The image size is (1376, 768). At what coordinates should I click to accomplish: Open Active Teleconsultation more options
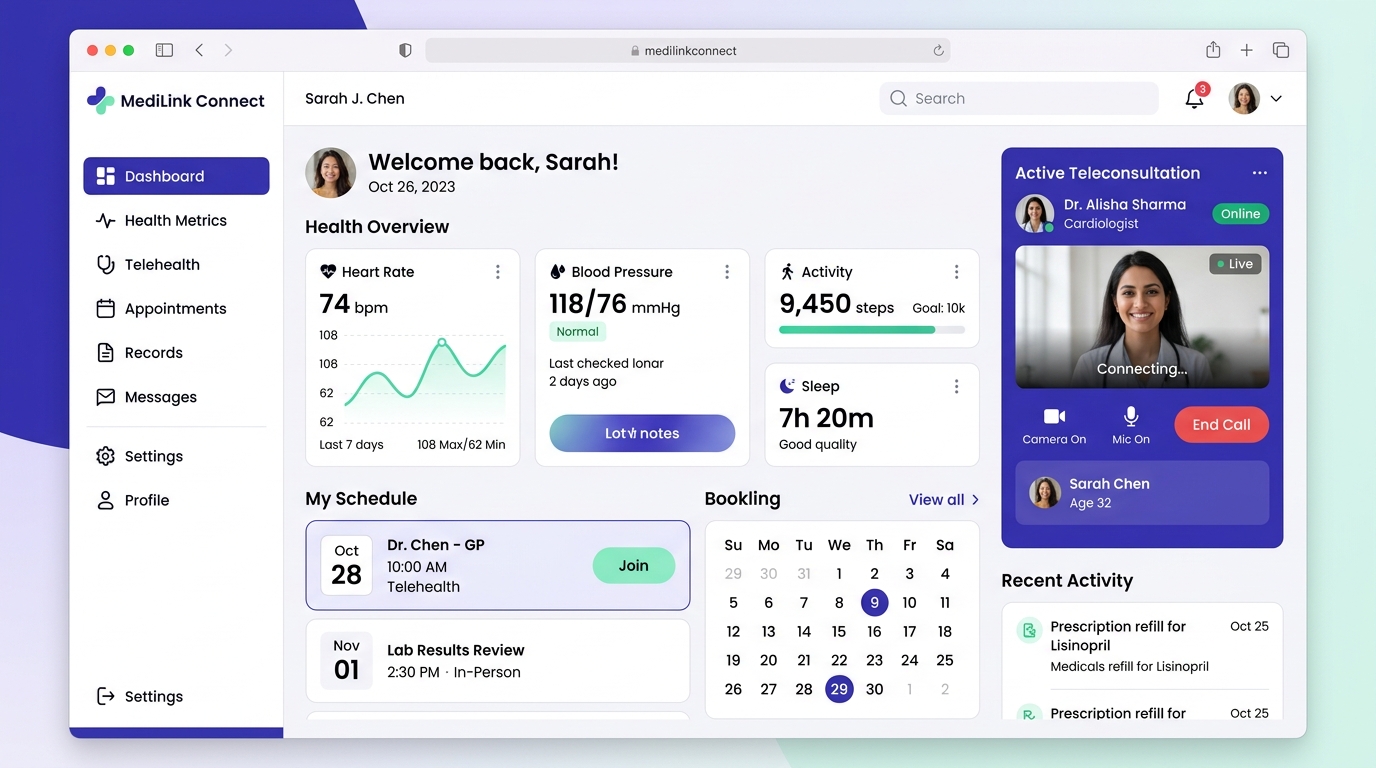[1260, 173]
